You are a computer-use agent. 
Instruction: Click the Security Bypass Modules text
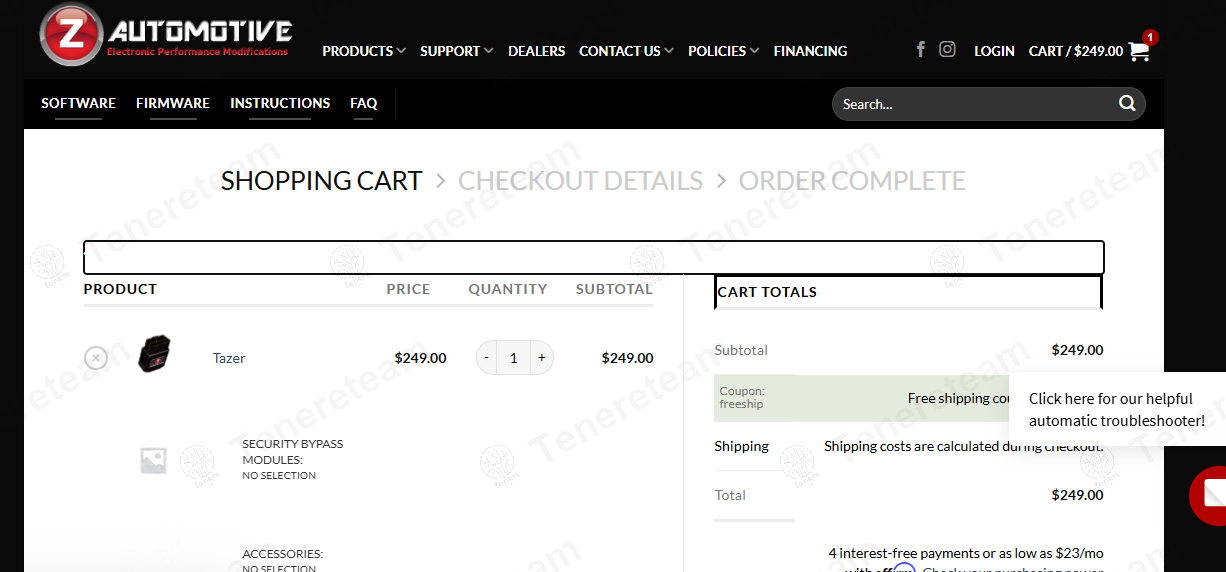pos(292,452)
